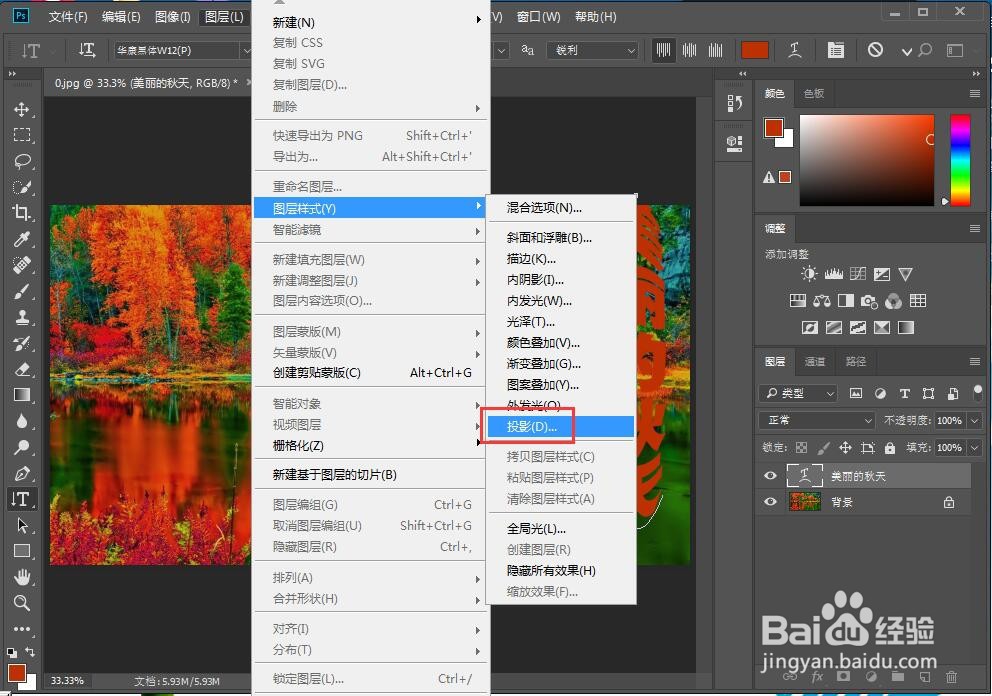992x696 pixels.
Task: Open the Brightness/Contrast adjustment icon
Action: [809, 273]
